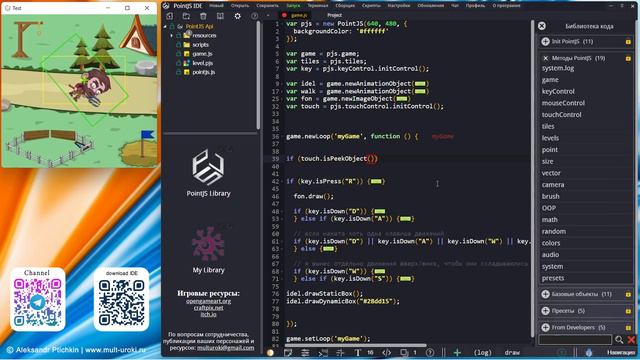Clear the library search with the red X
Viewport: 640px width, 360px height.
click(631, 339)
